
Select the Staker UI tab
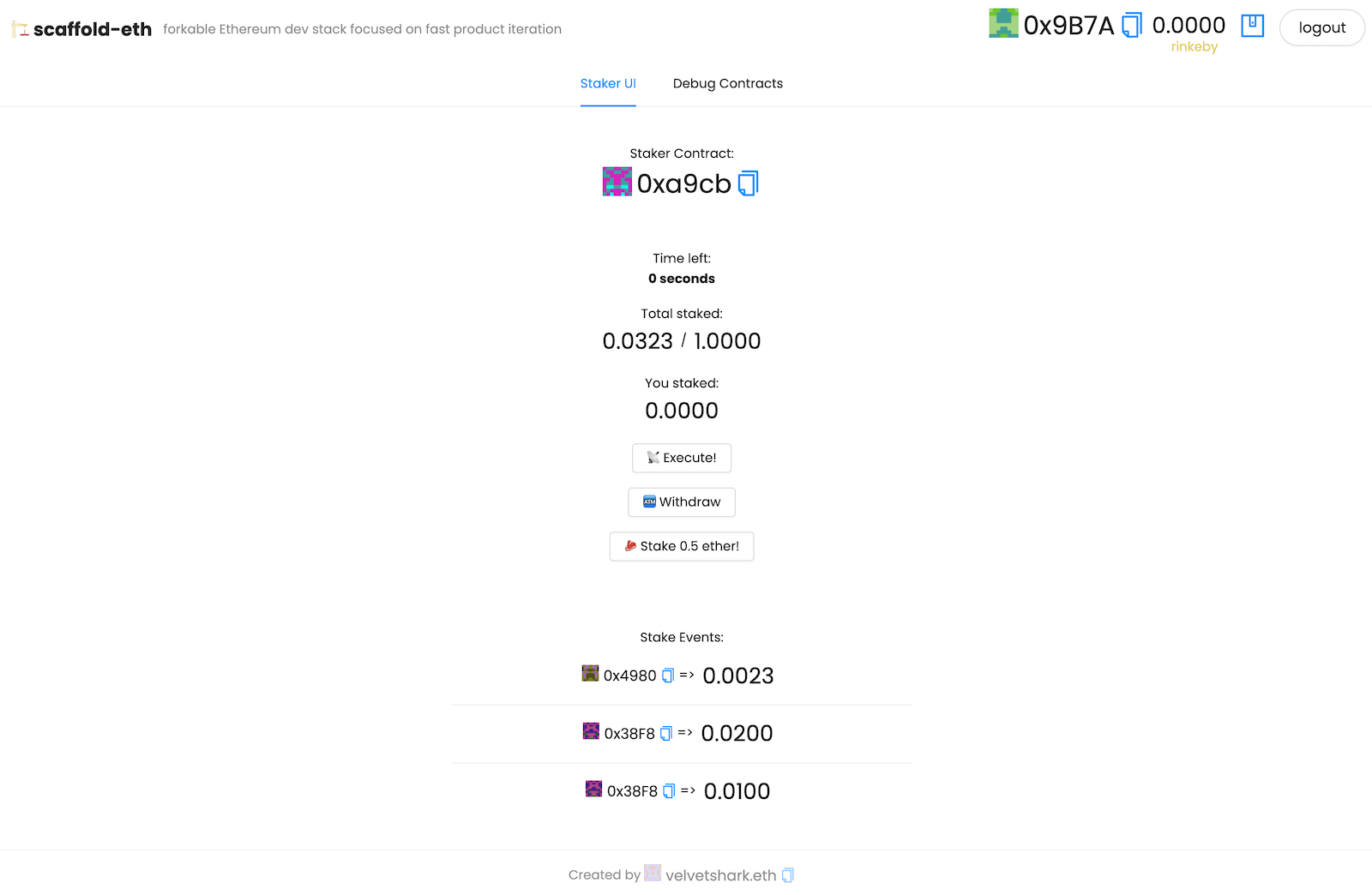point(608,83)
